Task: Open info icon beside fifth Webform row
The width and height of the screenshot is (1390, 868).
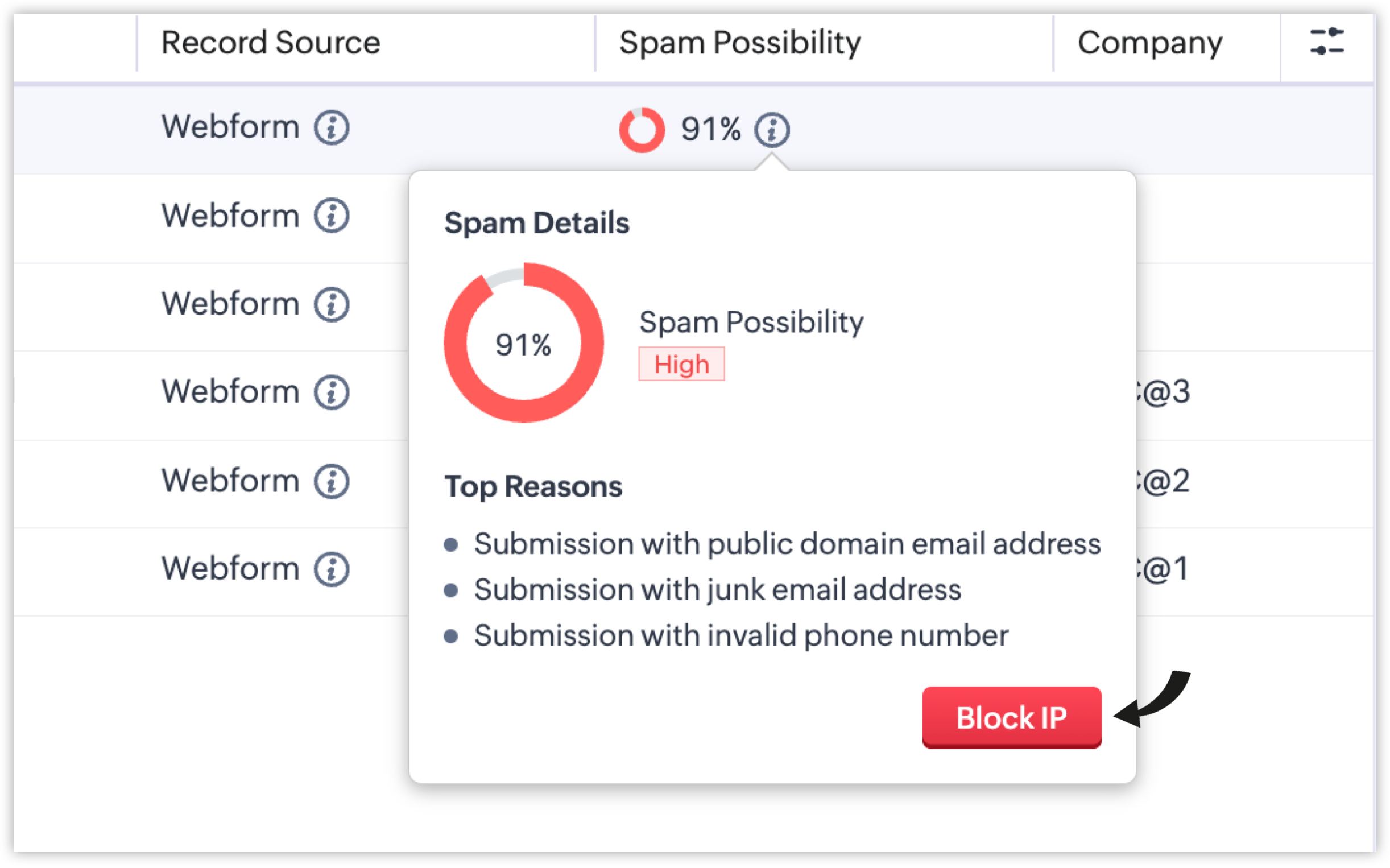Action: pyautogui.click(x=332, y=481)
